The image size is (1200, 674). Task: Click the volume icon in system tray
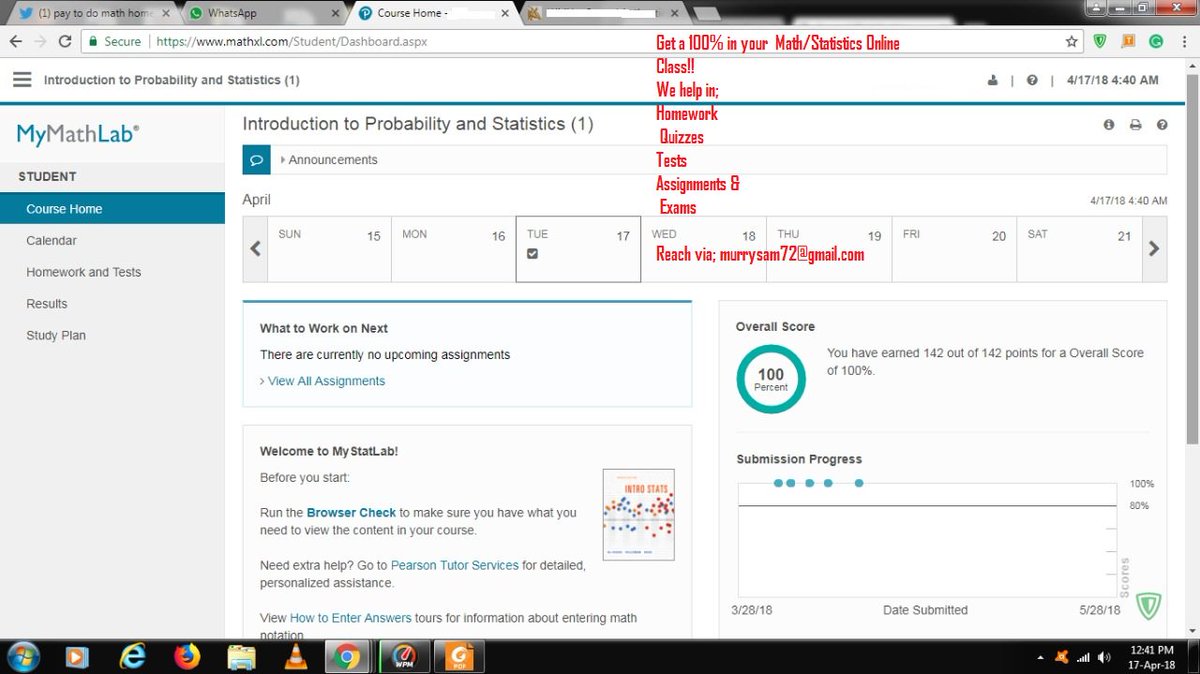[x=1104, y=657]
